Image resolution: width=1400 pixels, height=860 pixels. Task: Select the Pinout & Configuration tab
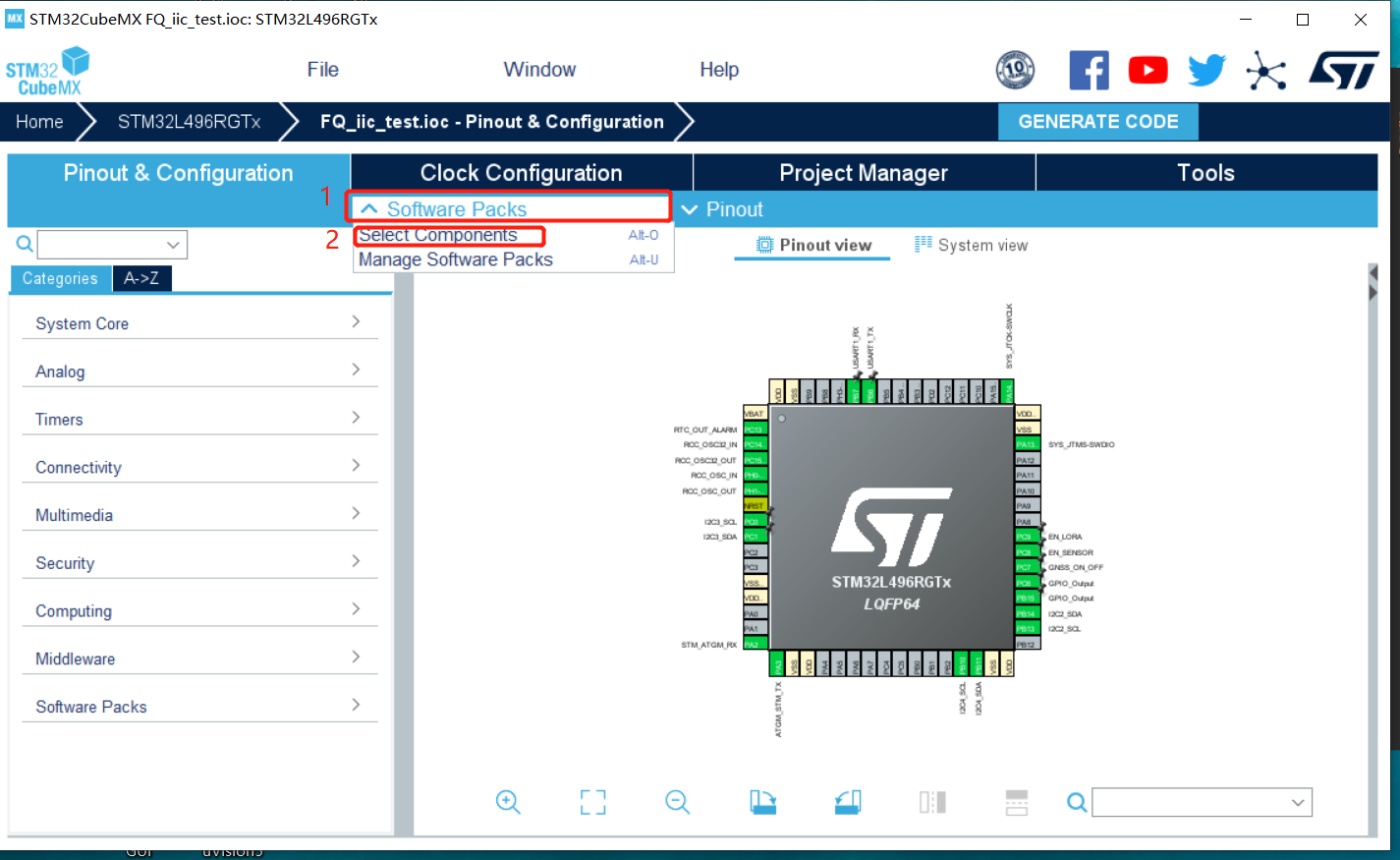coord(178,172)
